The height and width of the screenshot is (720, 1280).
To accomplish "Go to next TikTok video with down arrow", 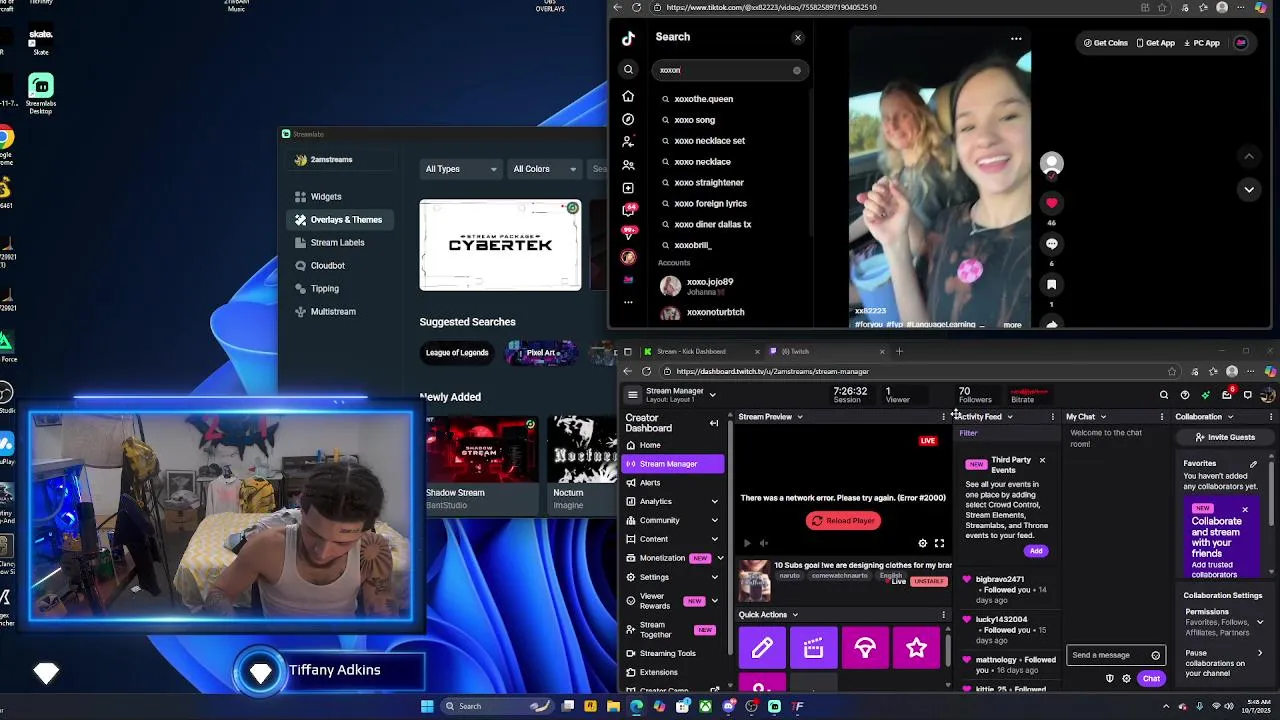I will [1248, 190].
